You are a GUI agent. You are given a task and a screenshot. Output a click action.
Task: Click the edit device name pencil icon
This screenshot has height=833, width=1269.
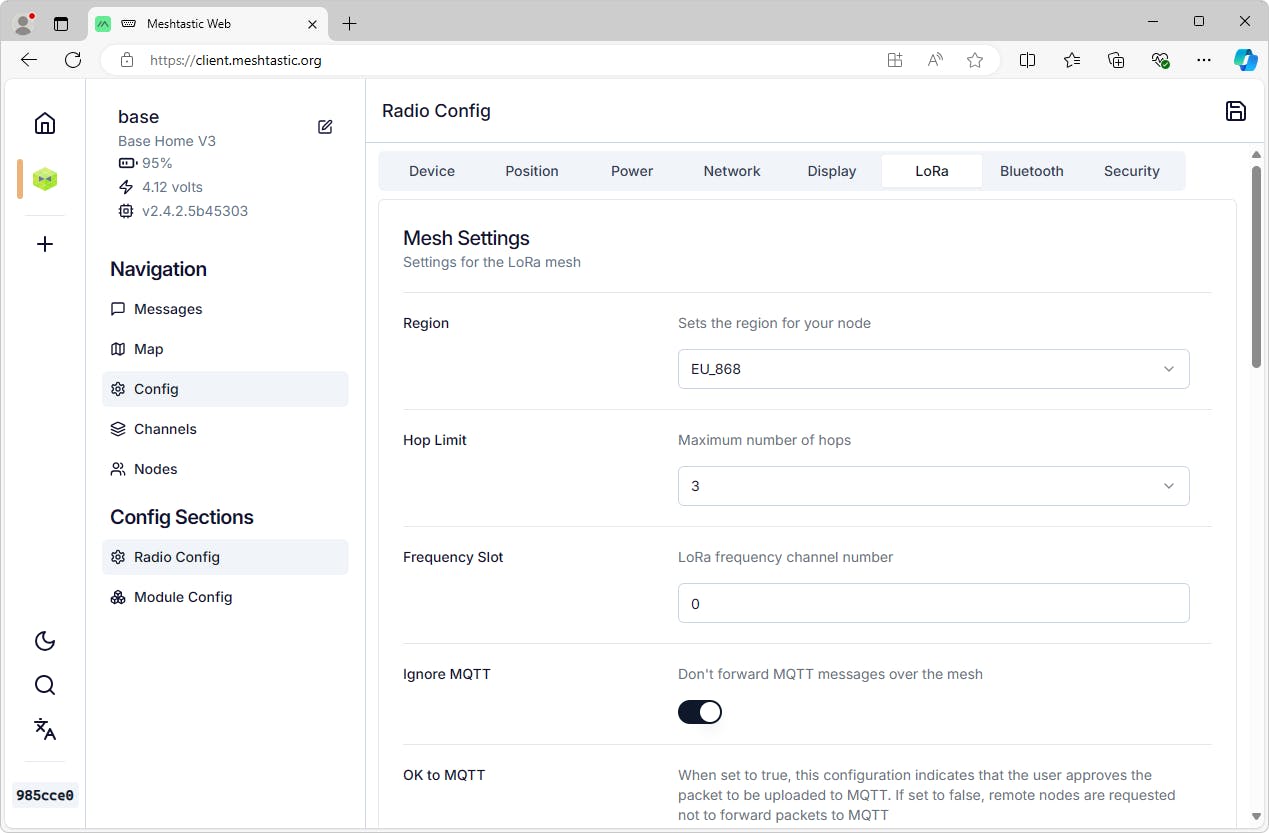(x=325, y=127)
